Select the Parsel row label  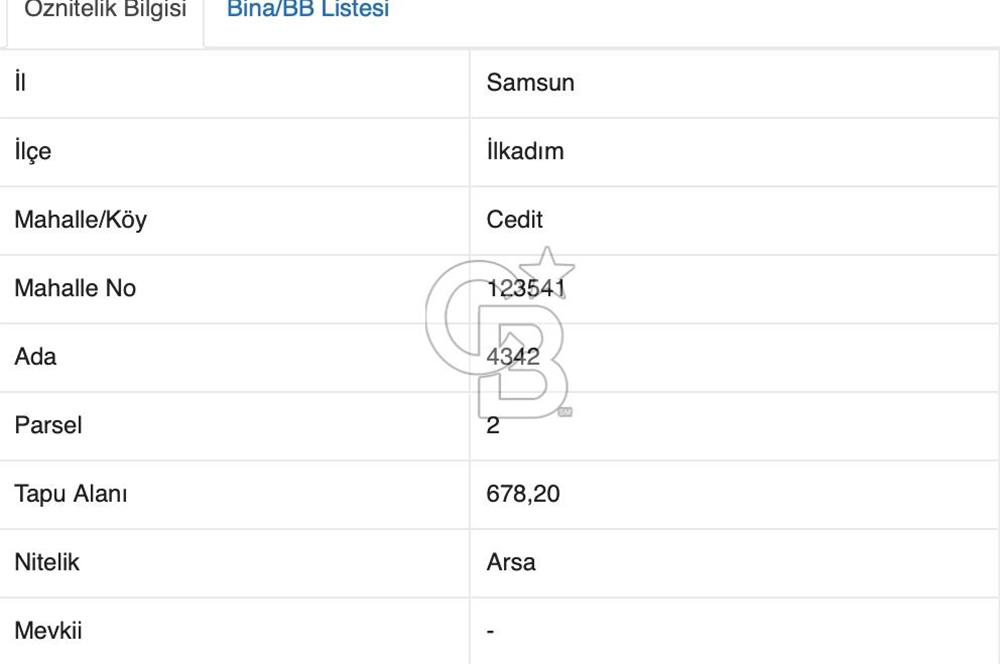(48, 425)
